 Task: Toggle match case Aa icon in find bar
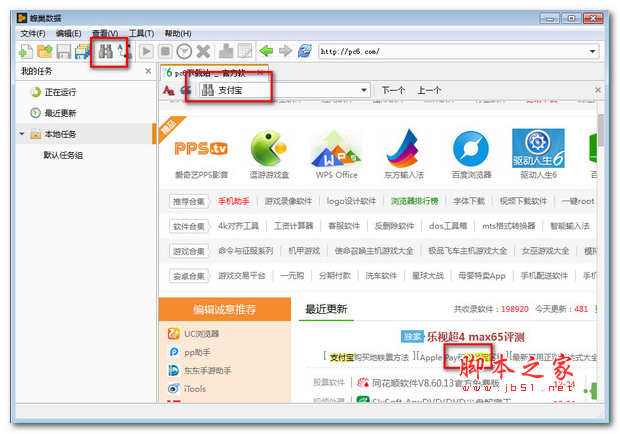(x=168, y=91)
